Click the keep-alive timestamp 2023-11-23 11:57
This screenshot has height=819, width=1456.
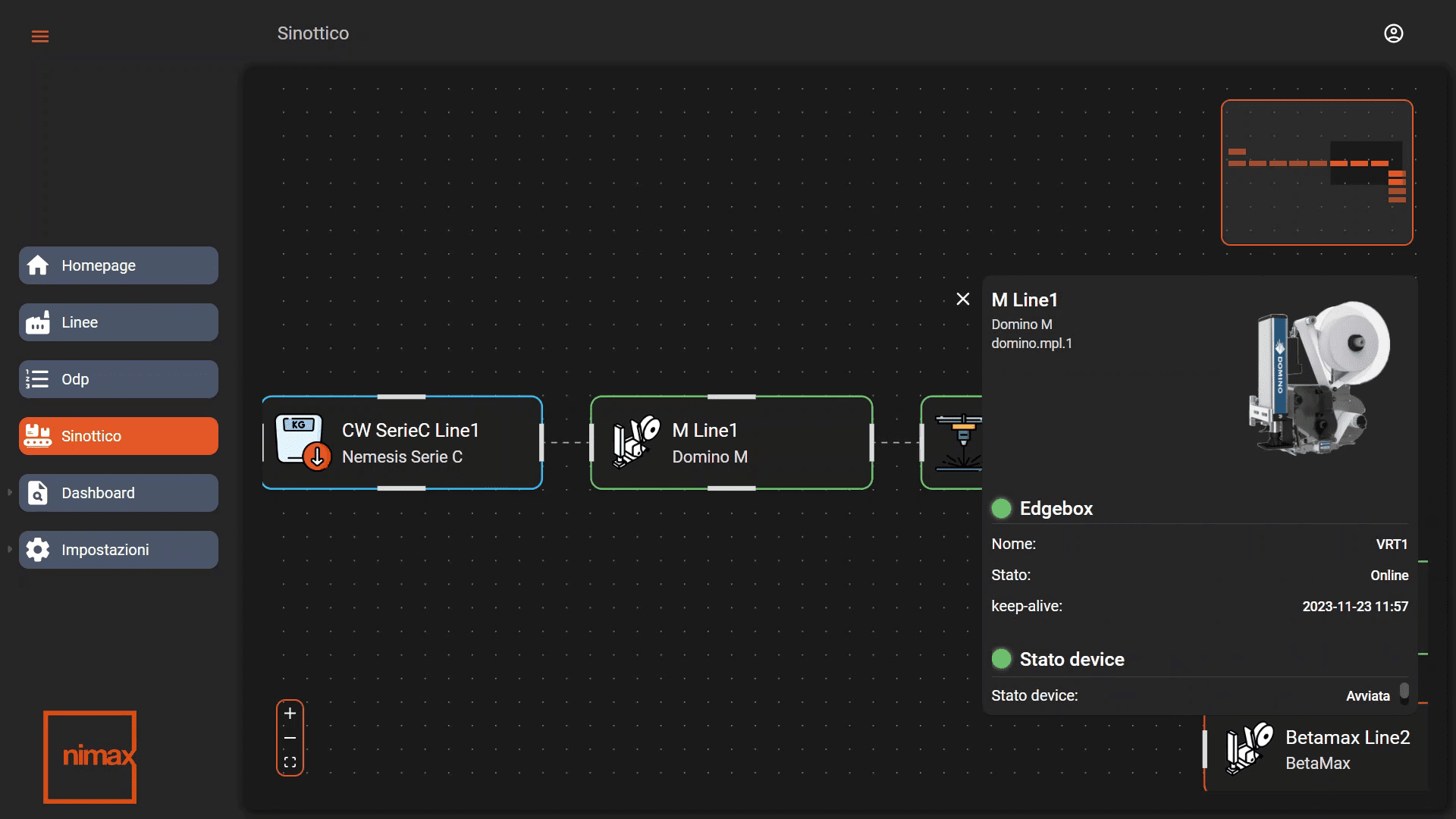tap(1355, 607)
